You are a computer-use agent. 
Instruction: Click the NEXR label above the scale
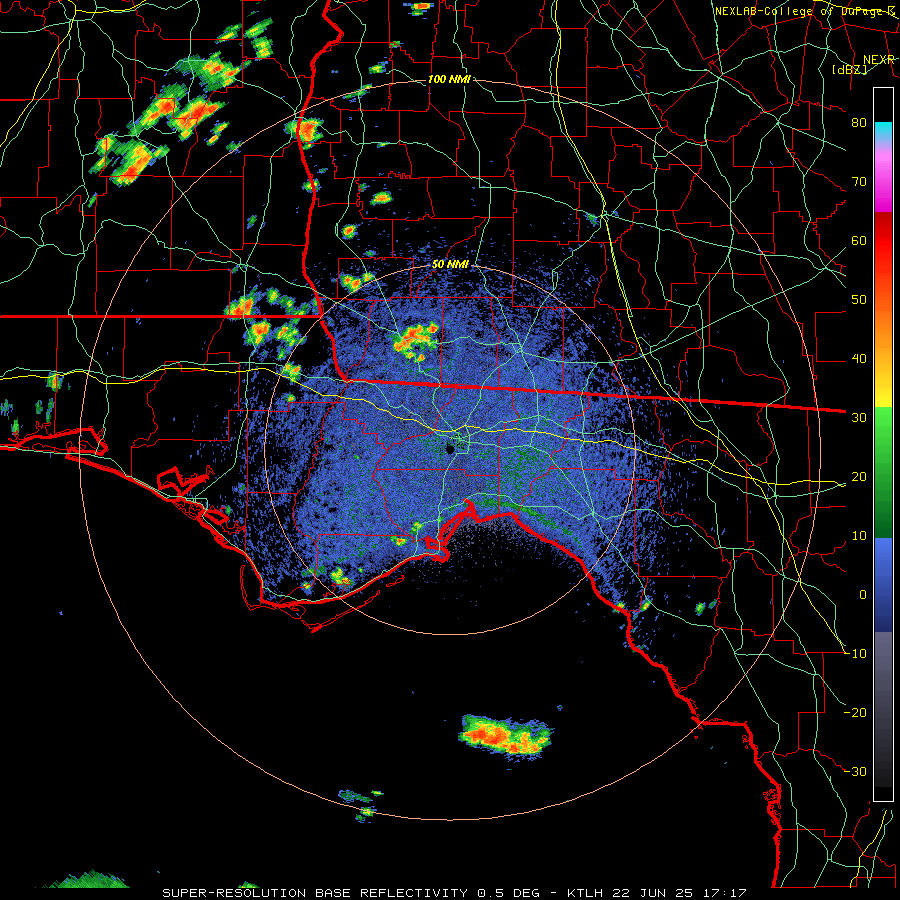pos(878,59)
